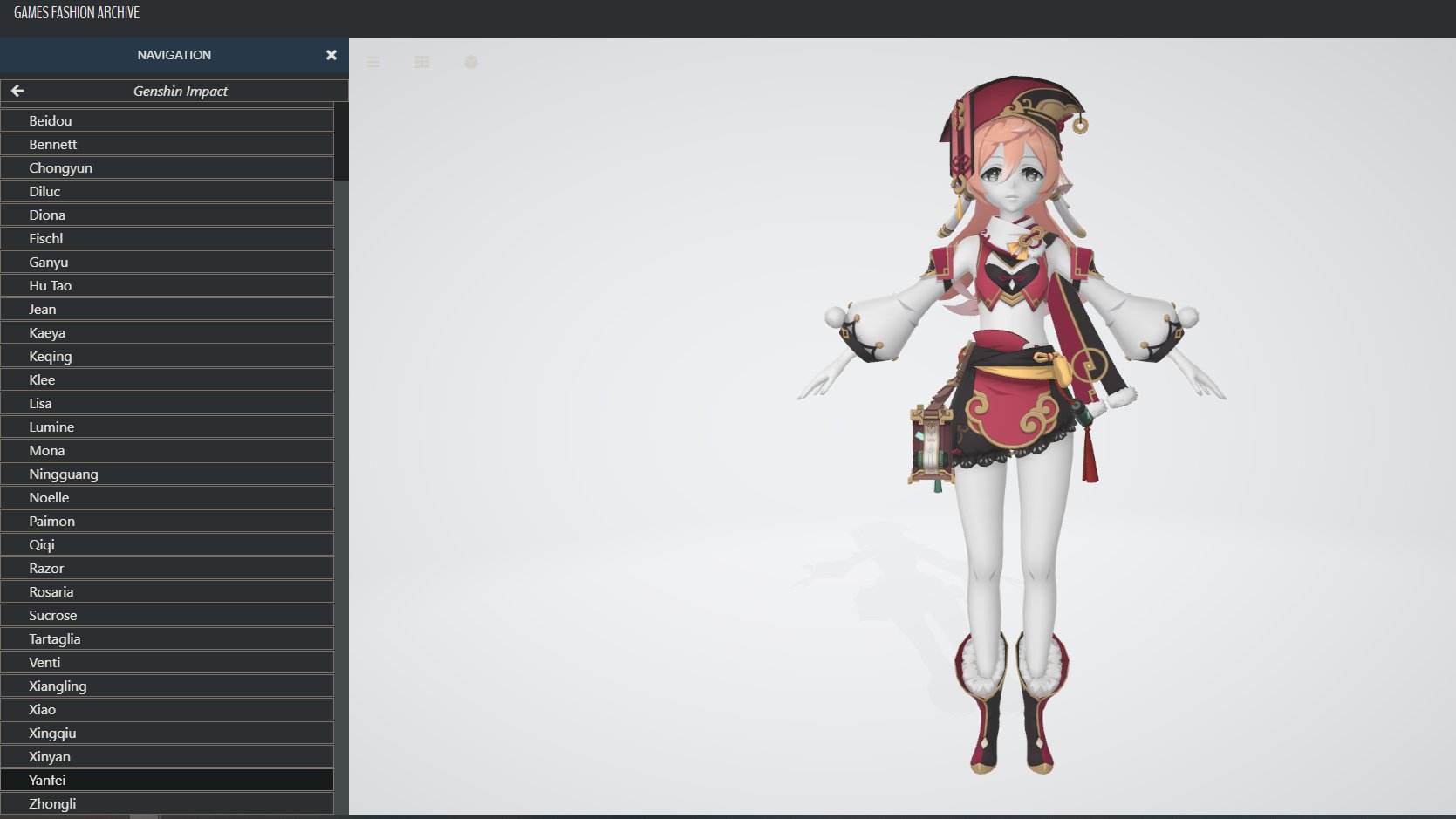Select the Kaeya entry

coord(167,332)
